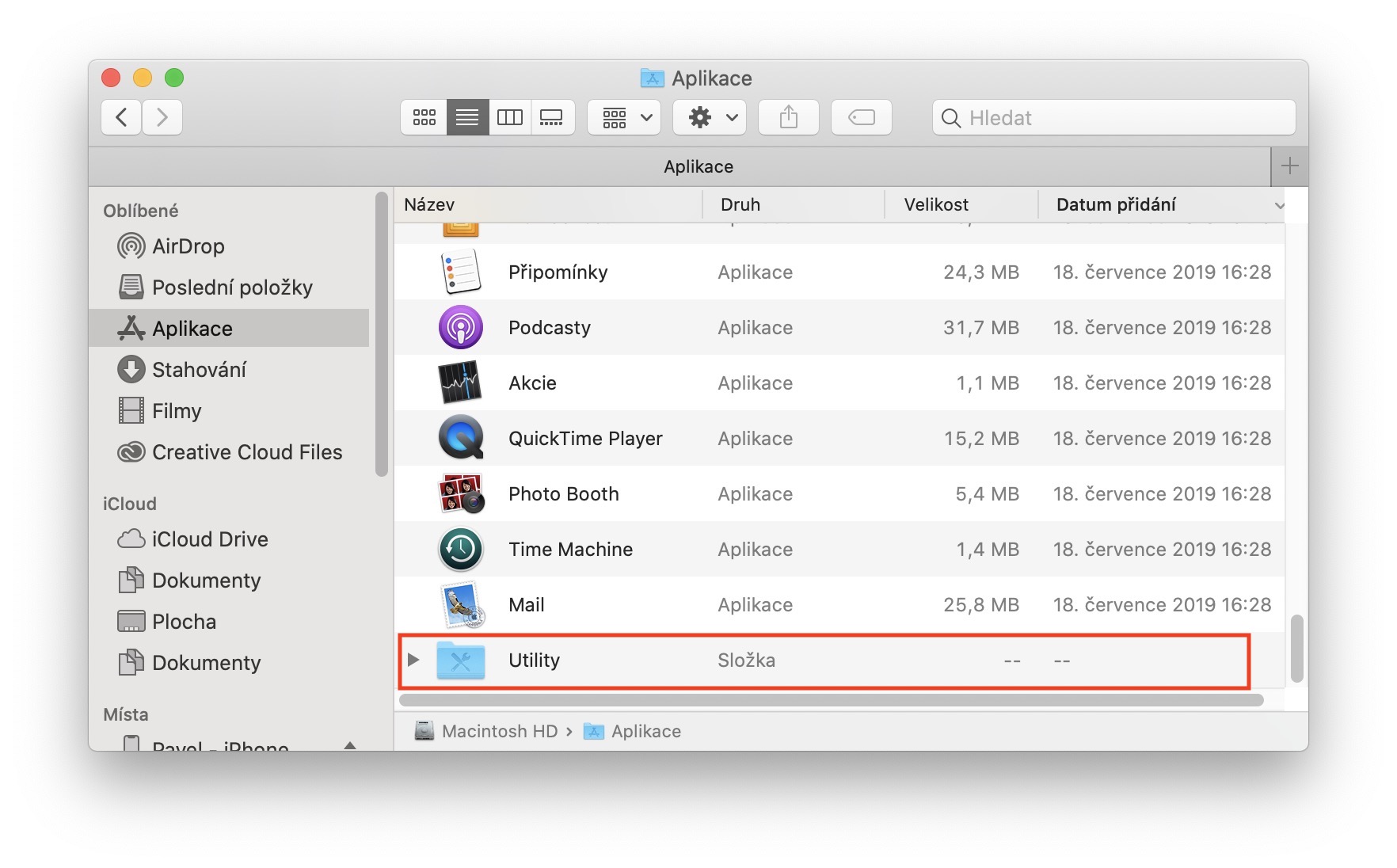Click the Share toolbar icon
Image resolution: width=1397 pixels, height=868 pixels.
pos(788,118)
